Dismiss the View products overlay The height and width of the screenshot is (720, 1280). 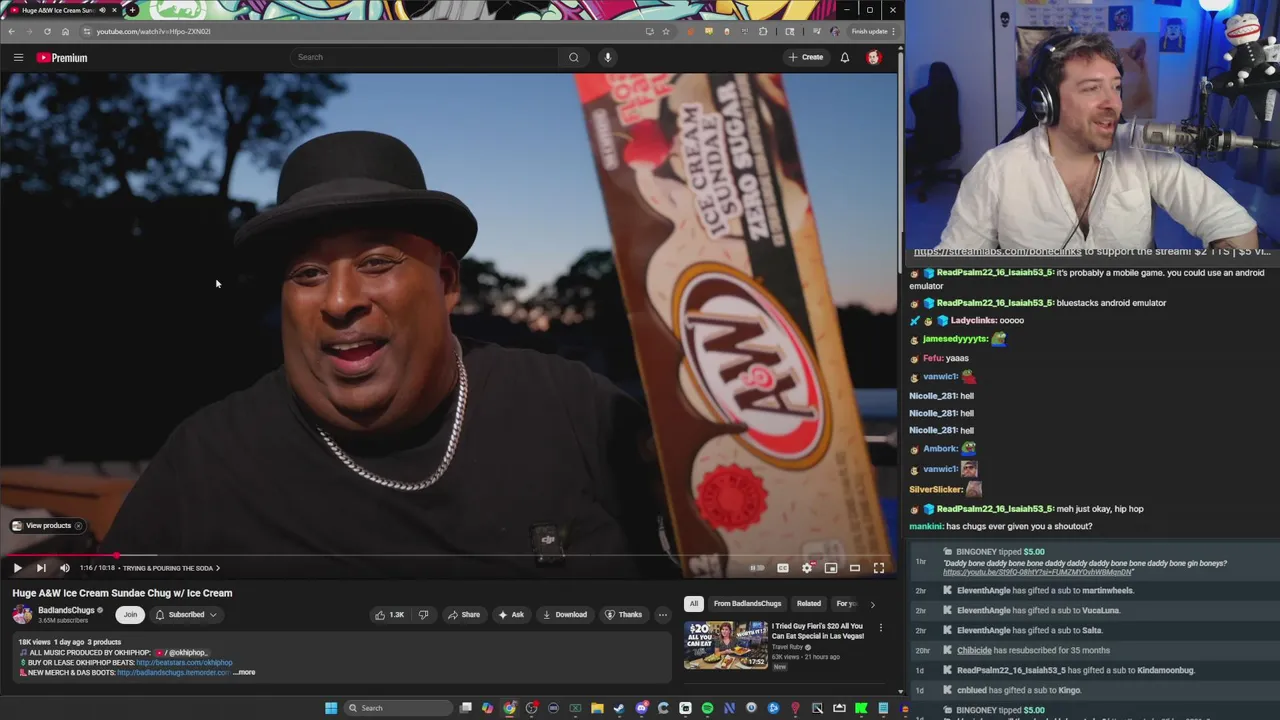coord(78,526)
